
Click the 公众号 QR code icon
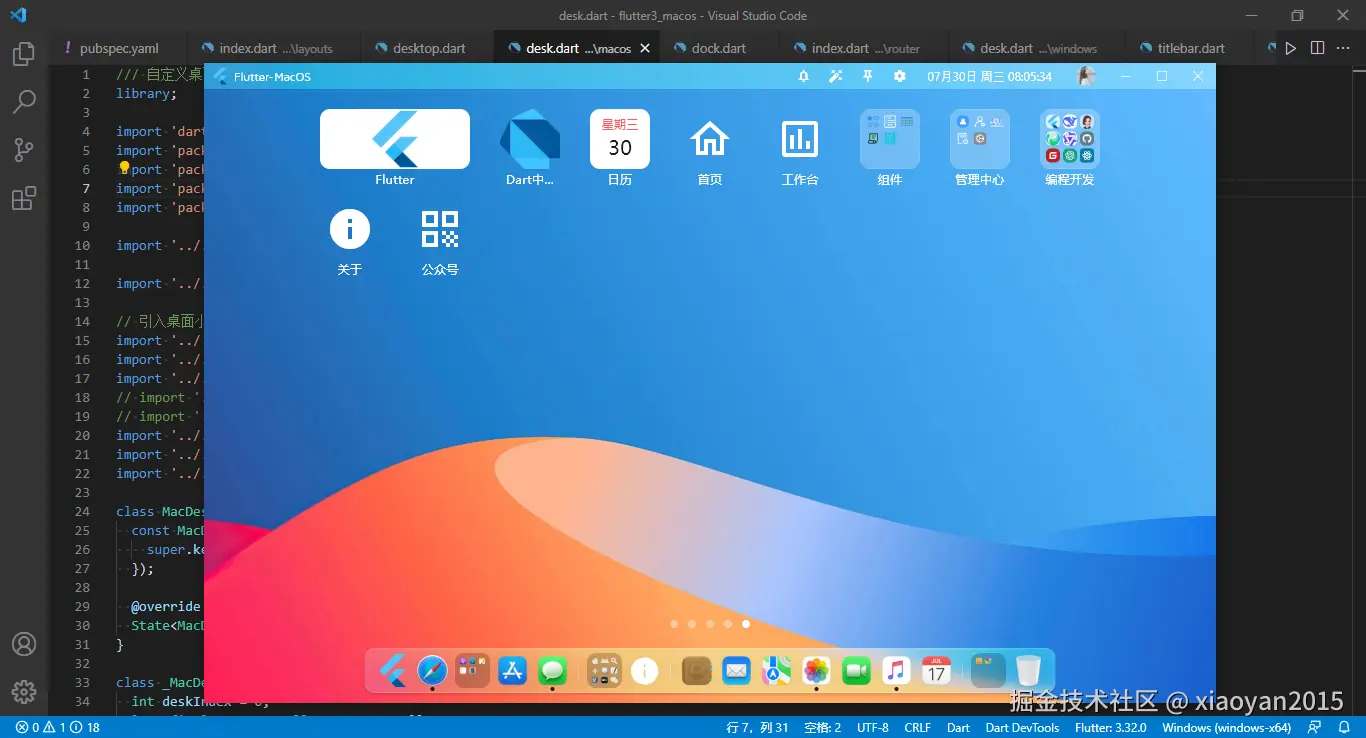tap(440, 230)
